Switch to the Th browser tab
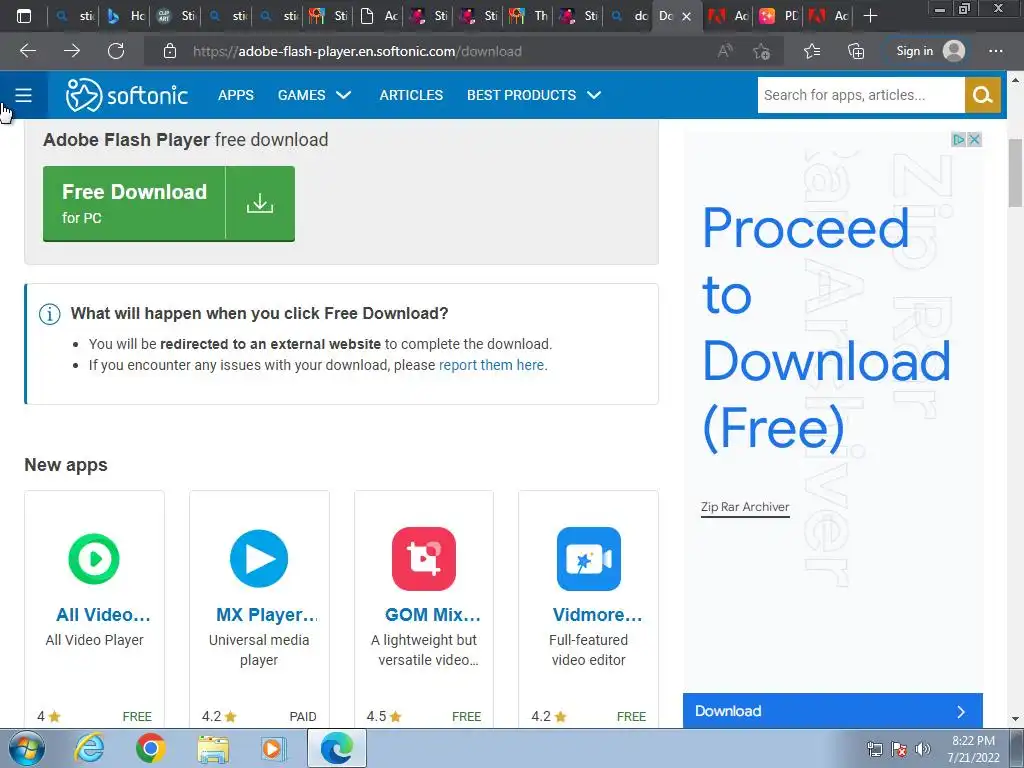 [x=529, y=16]
